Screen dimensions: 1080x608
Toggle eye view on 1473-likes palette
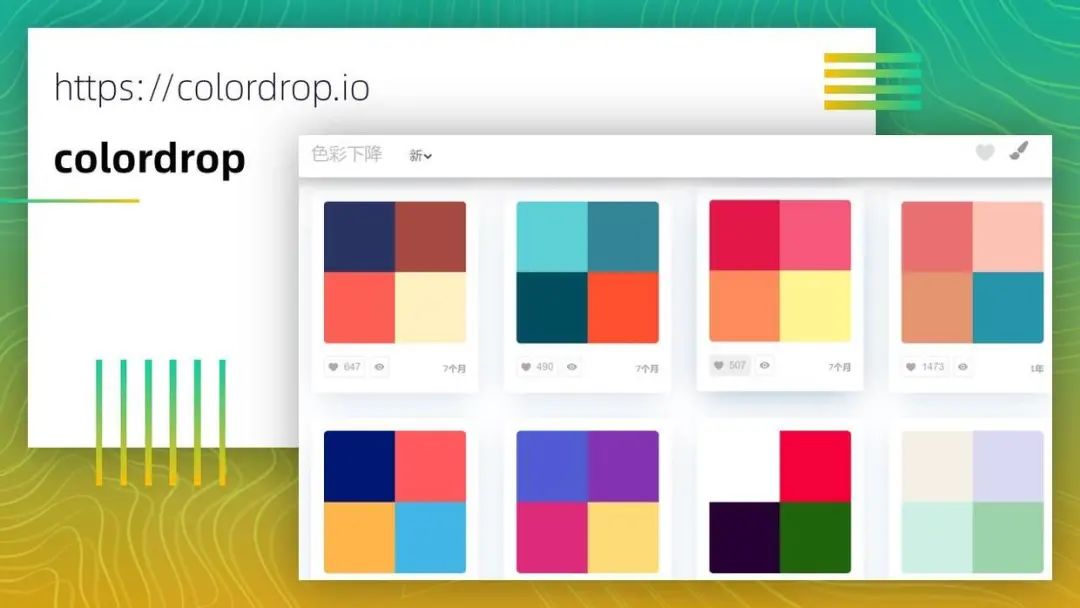tap(963, 367)
